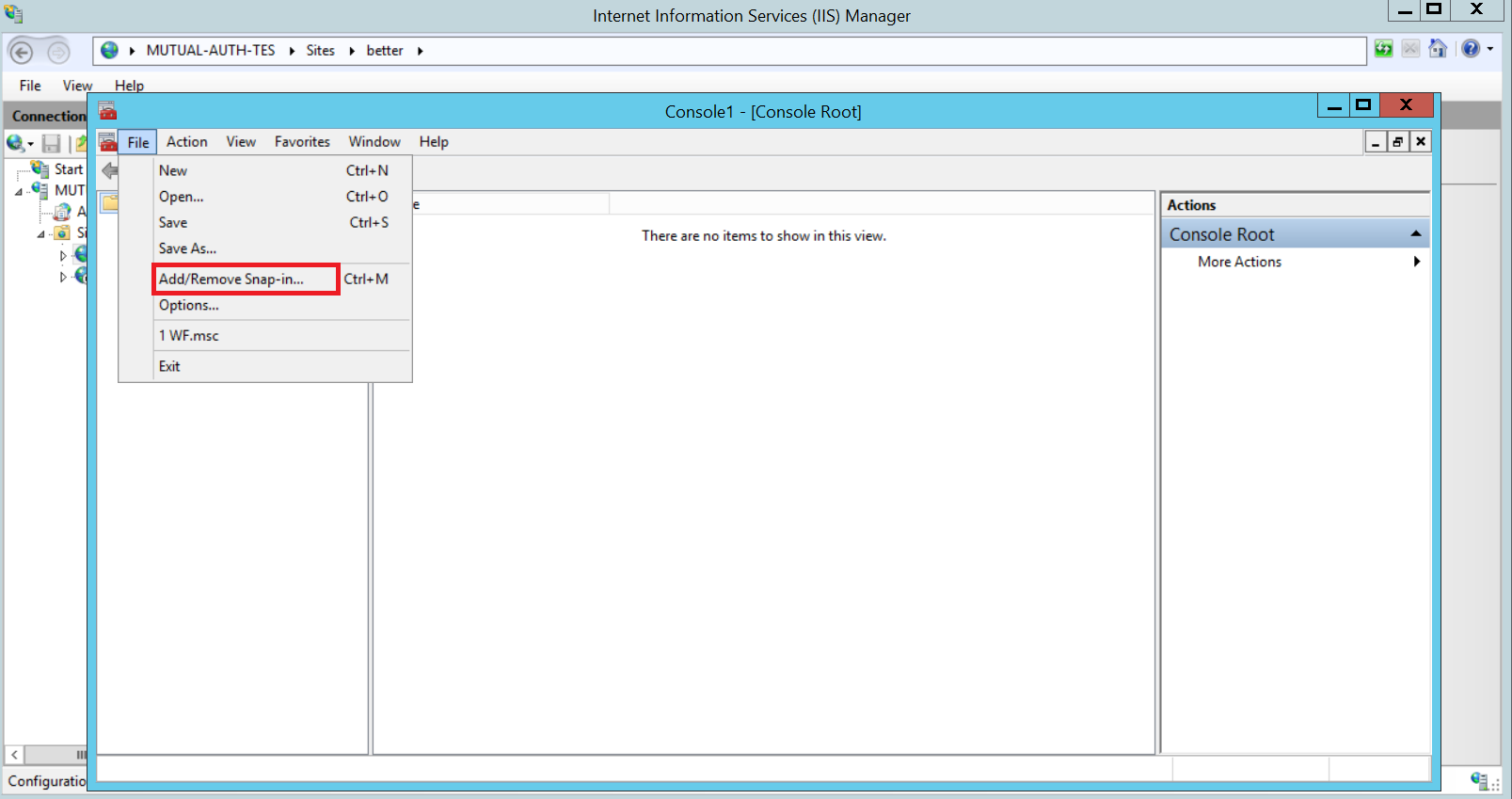
Task: Click the Home icon in IIS toolbar
Action: [1438, 49]
